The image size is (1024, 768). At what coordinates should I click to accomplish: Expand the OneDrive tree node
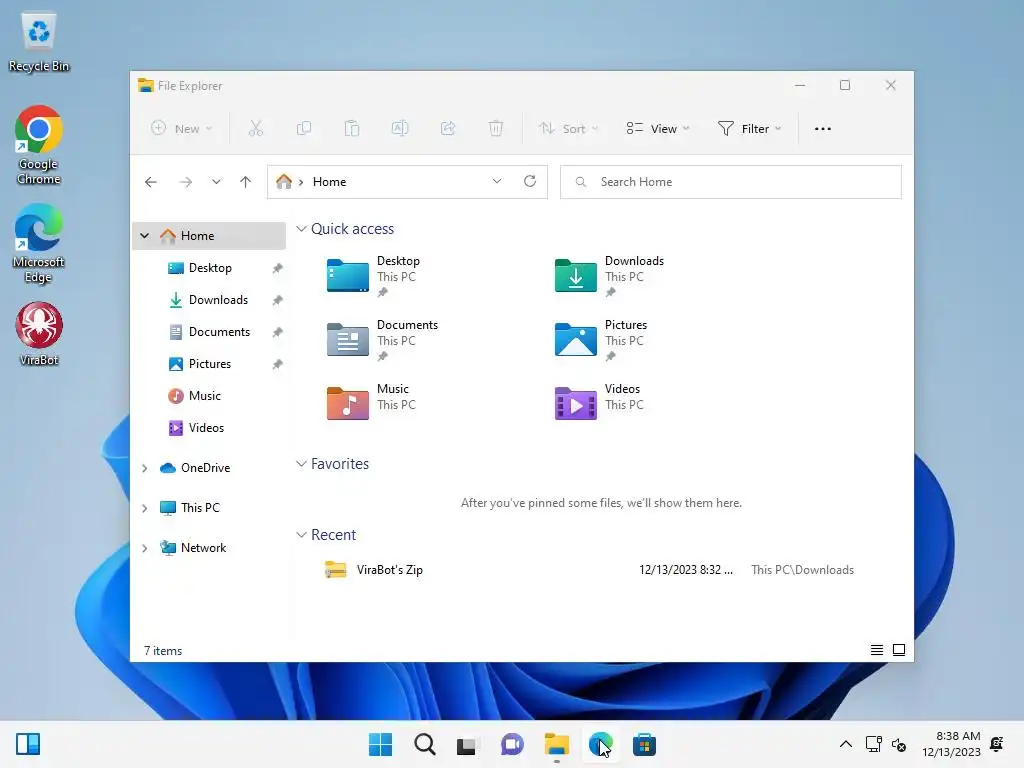pos(144,468)
